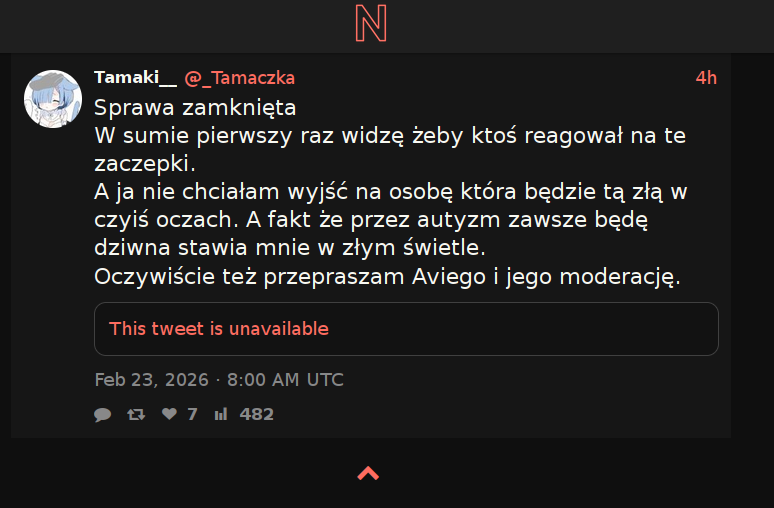Image resolution: width=774 pixels, height=508 pixels.
Task: Click the 482 views count
Action: [257, 414]
